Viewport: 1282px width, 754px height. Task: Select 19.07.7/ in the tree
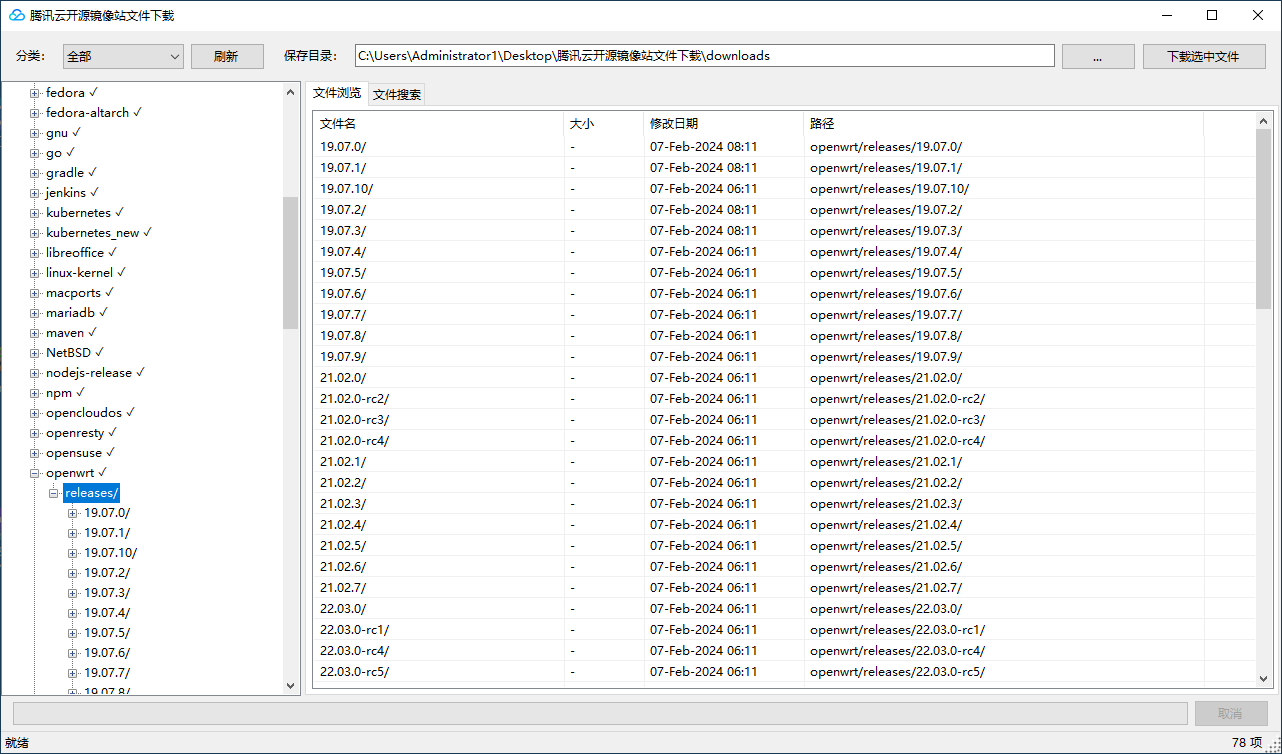tap(107, 673)
